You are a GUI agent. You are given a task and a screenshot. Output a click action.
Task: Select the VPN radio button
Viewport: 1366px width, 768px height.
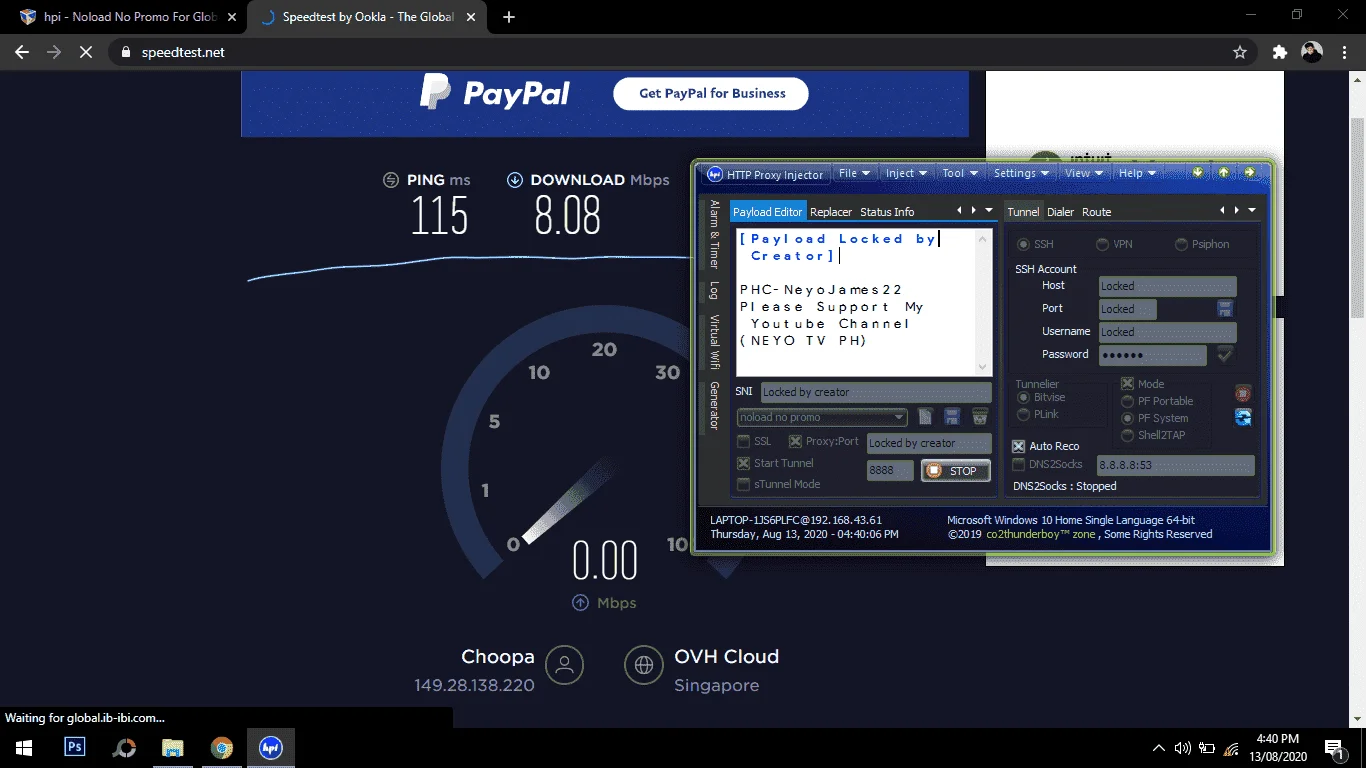(1102, 244)
